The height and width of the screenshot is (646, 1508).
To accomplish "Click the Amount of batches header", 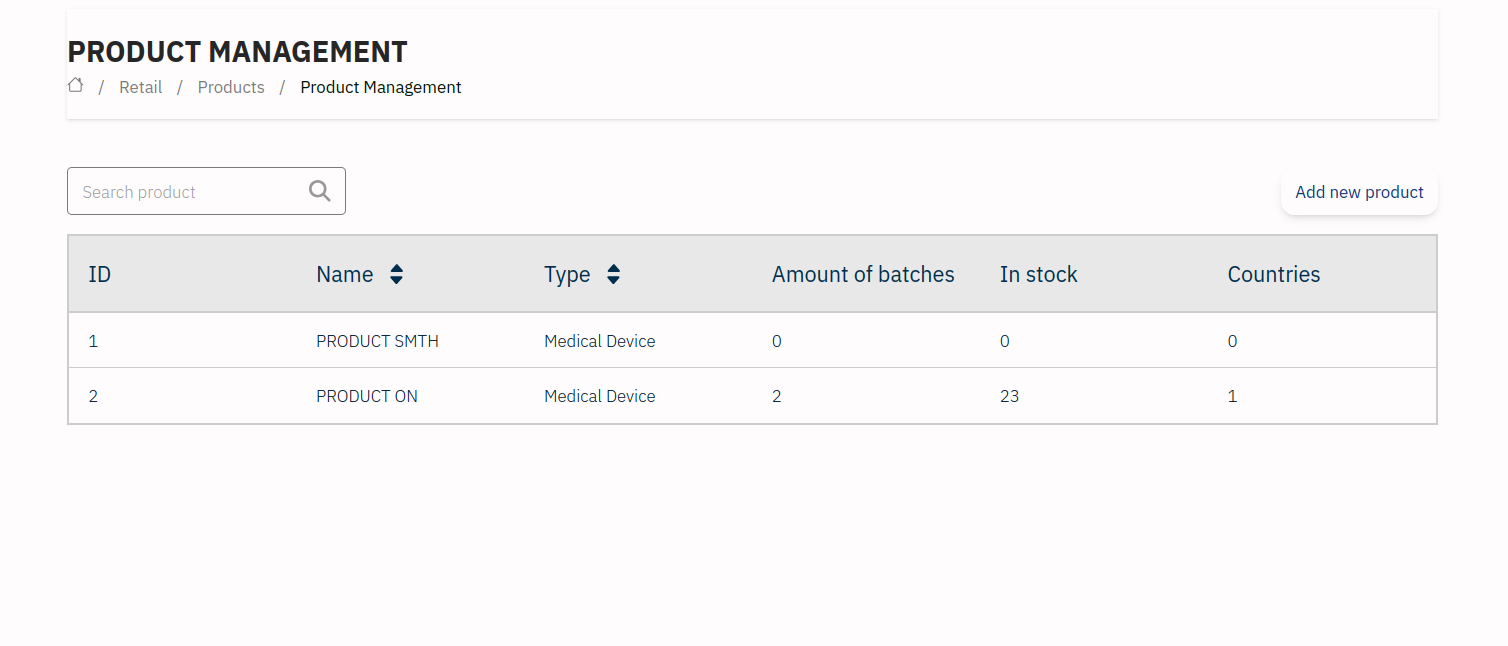I will pyautogui.click(x=863, y=274).
